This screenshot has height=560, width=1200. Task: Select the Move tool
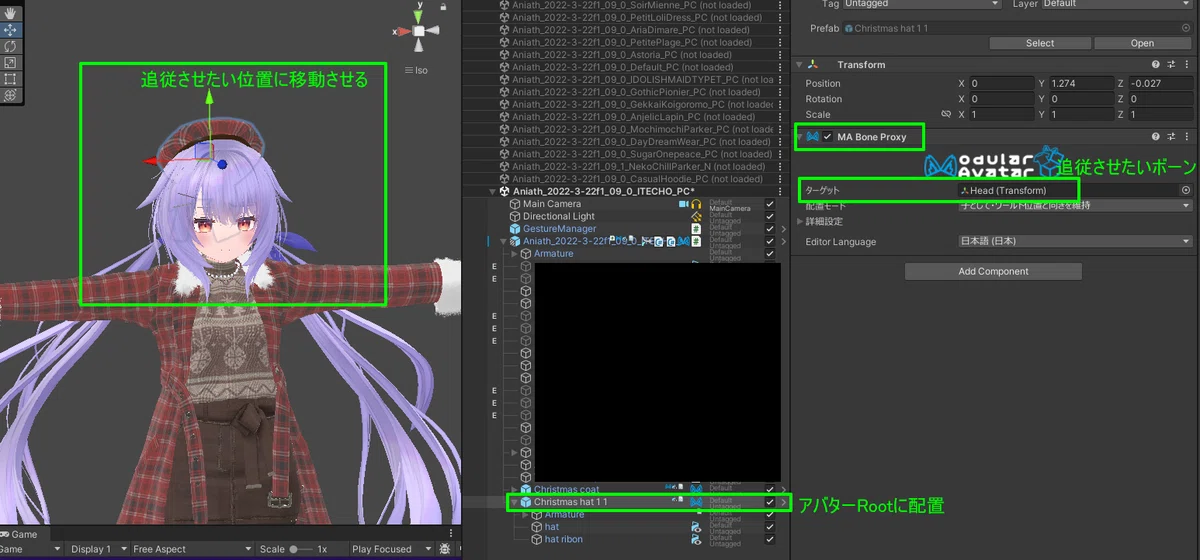tap(10, 30)
